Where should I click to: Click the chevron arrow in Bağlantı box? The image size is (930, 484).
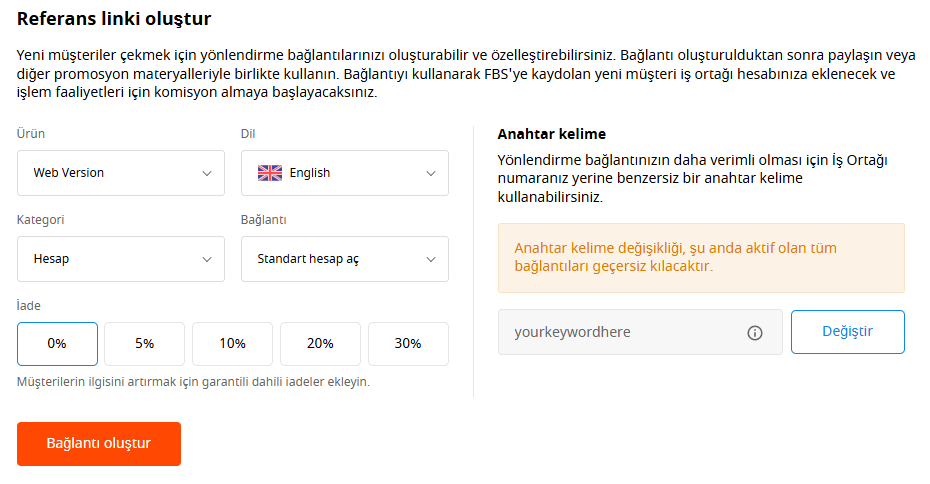click(431, 259)
